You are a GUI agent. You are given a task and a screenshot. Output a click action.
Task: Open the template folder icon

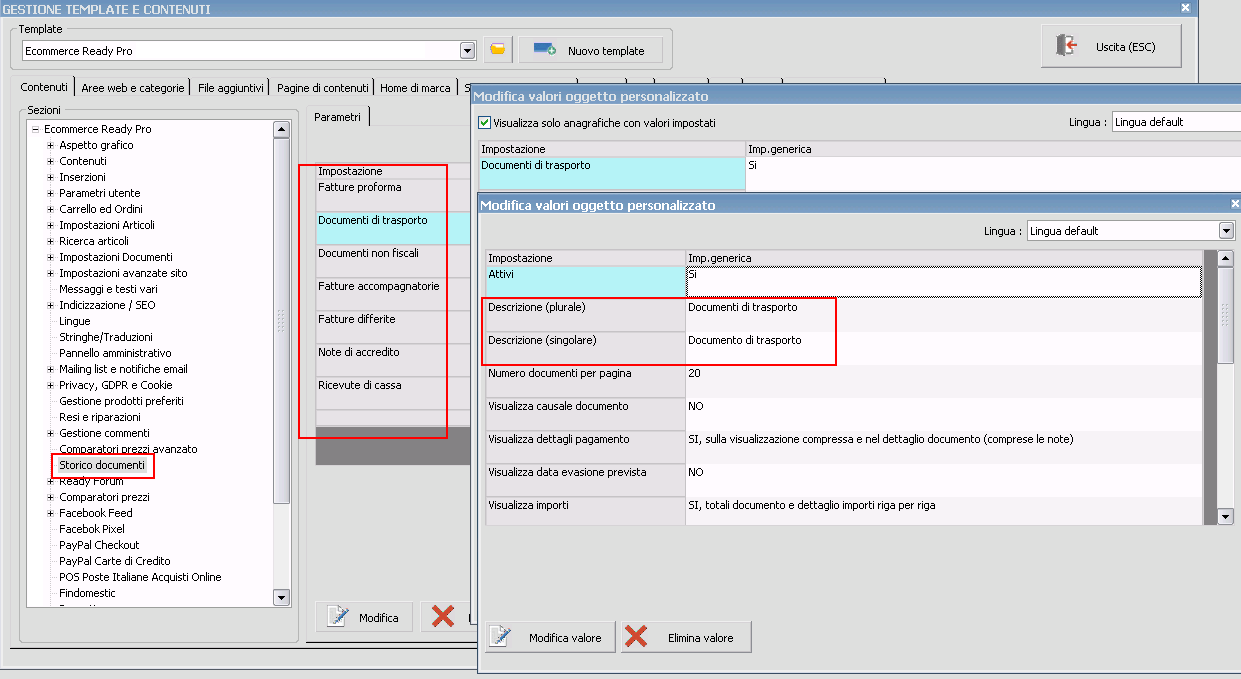(x=497, y=49)
